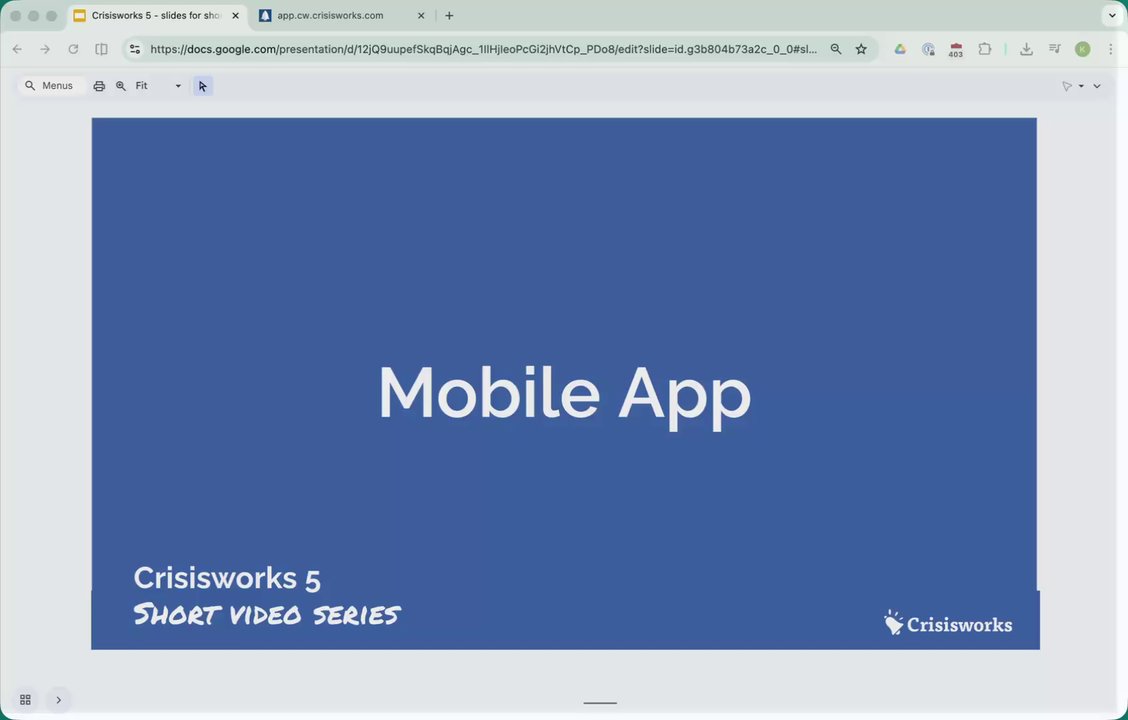Close the Crisisworks 5 slides tab
The height and width of the screenshot is (720, 1128).
[235, 15]
